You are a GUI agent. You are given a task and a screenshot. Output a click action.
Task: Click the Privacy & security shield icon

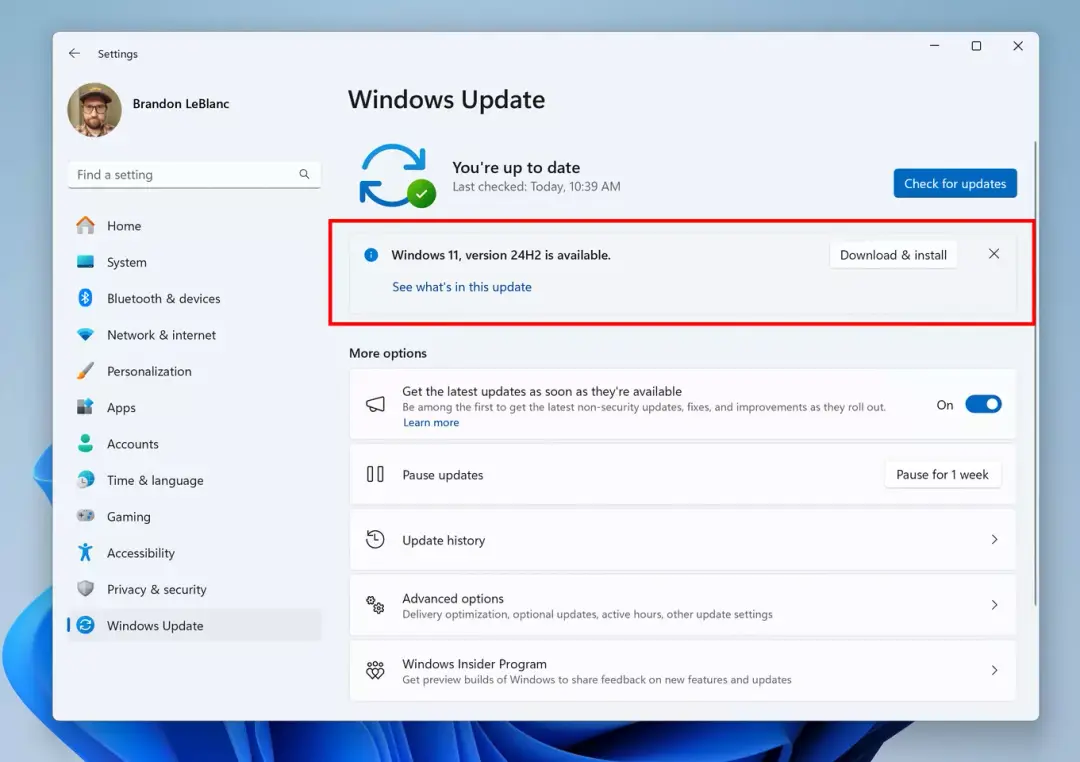point(85,588)
